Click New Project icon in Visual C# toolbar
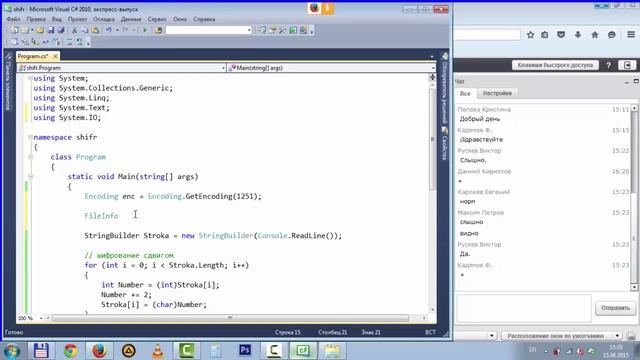This screenshot has width=640, height=360. click(x=14, y=30)
